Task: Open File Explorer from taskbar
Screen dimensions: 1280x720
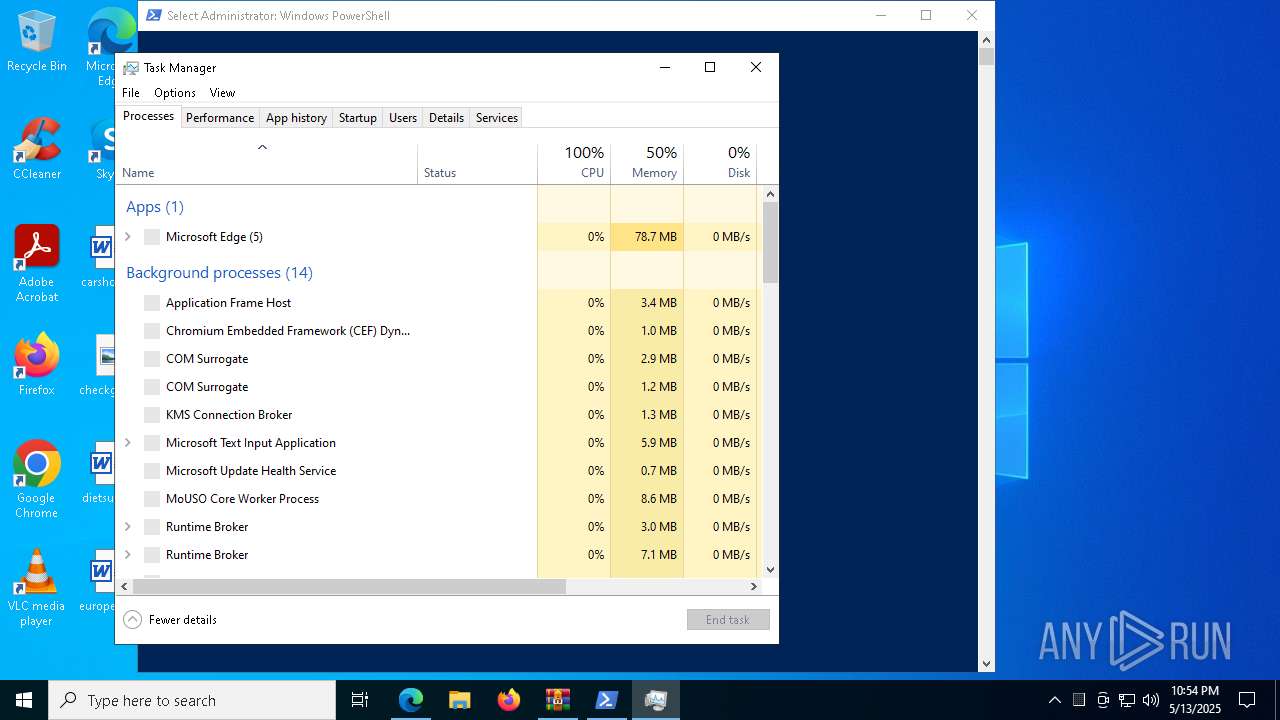Action: click(x=460, y=700)
